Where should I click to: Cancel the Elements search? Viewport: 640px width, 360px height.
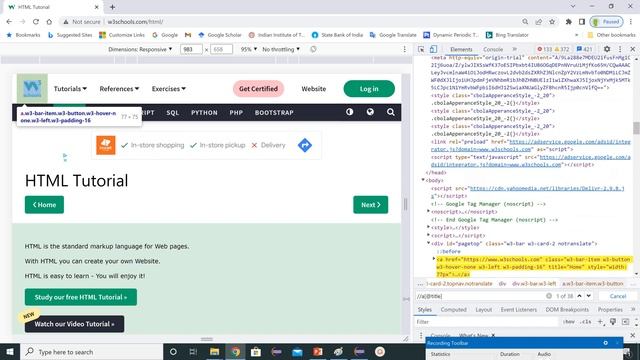[618, 296]
